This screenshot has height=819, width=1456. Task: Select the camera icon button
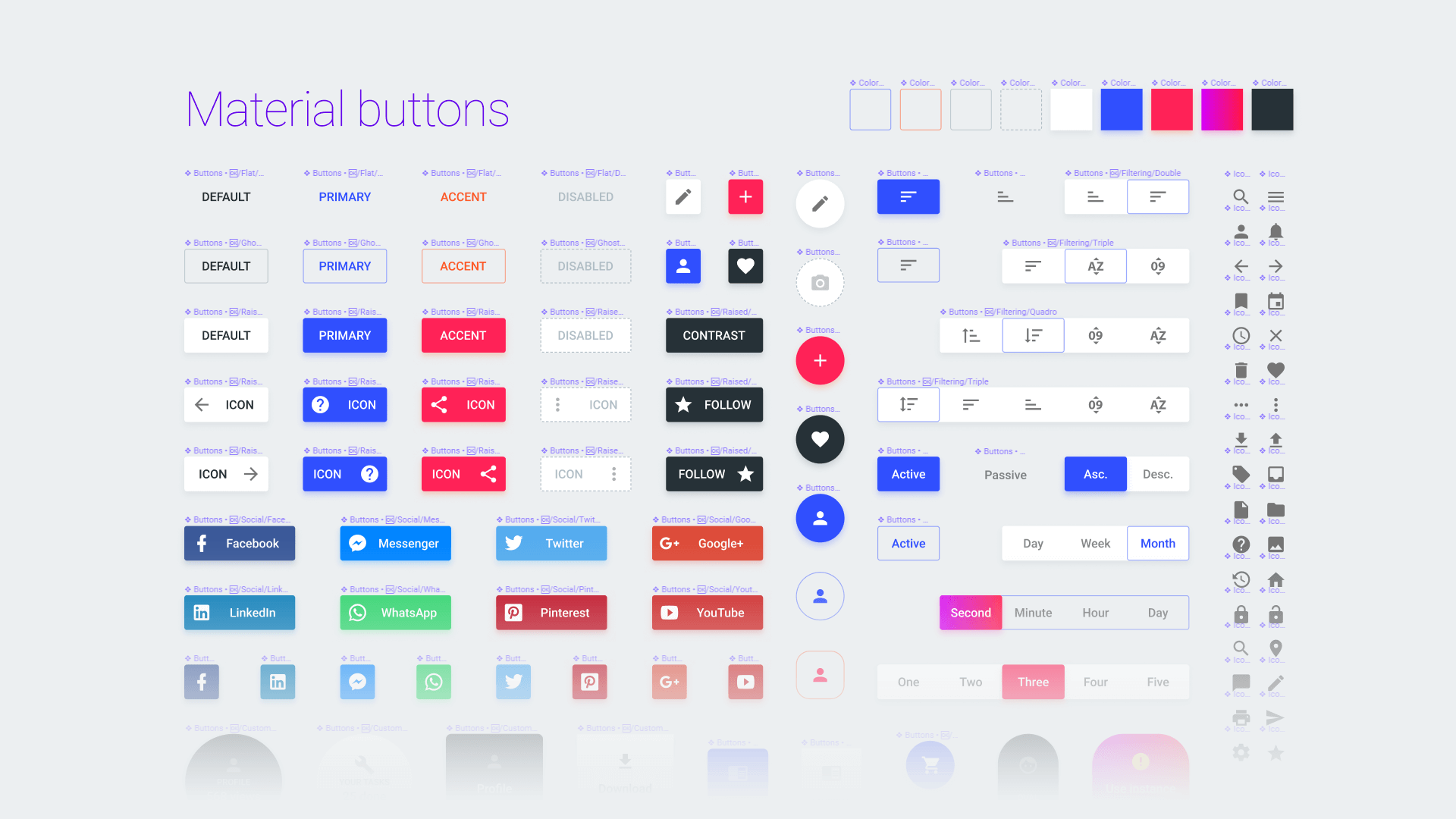pos(820,282)
